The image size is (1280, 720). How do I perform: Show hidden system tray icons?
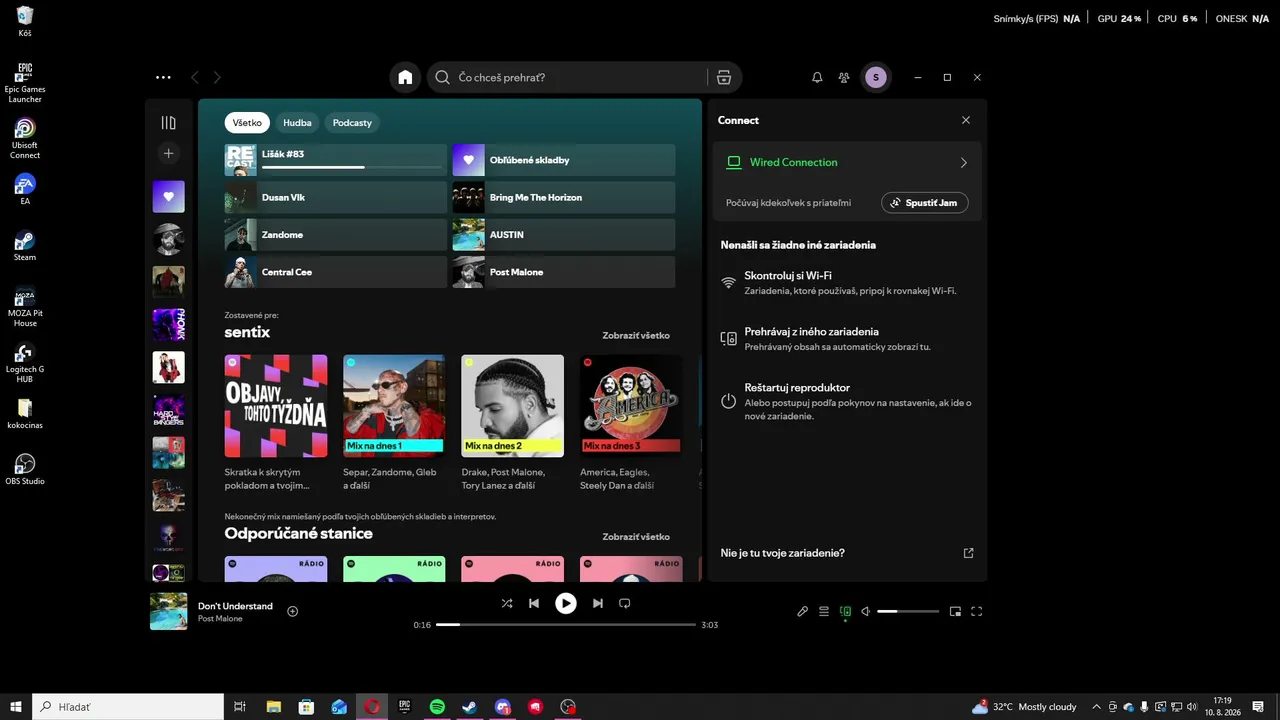(1097, 707)
